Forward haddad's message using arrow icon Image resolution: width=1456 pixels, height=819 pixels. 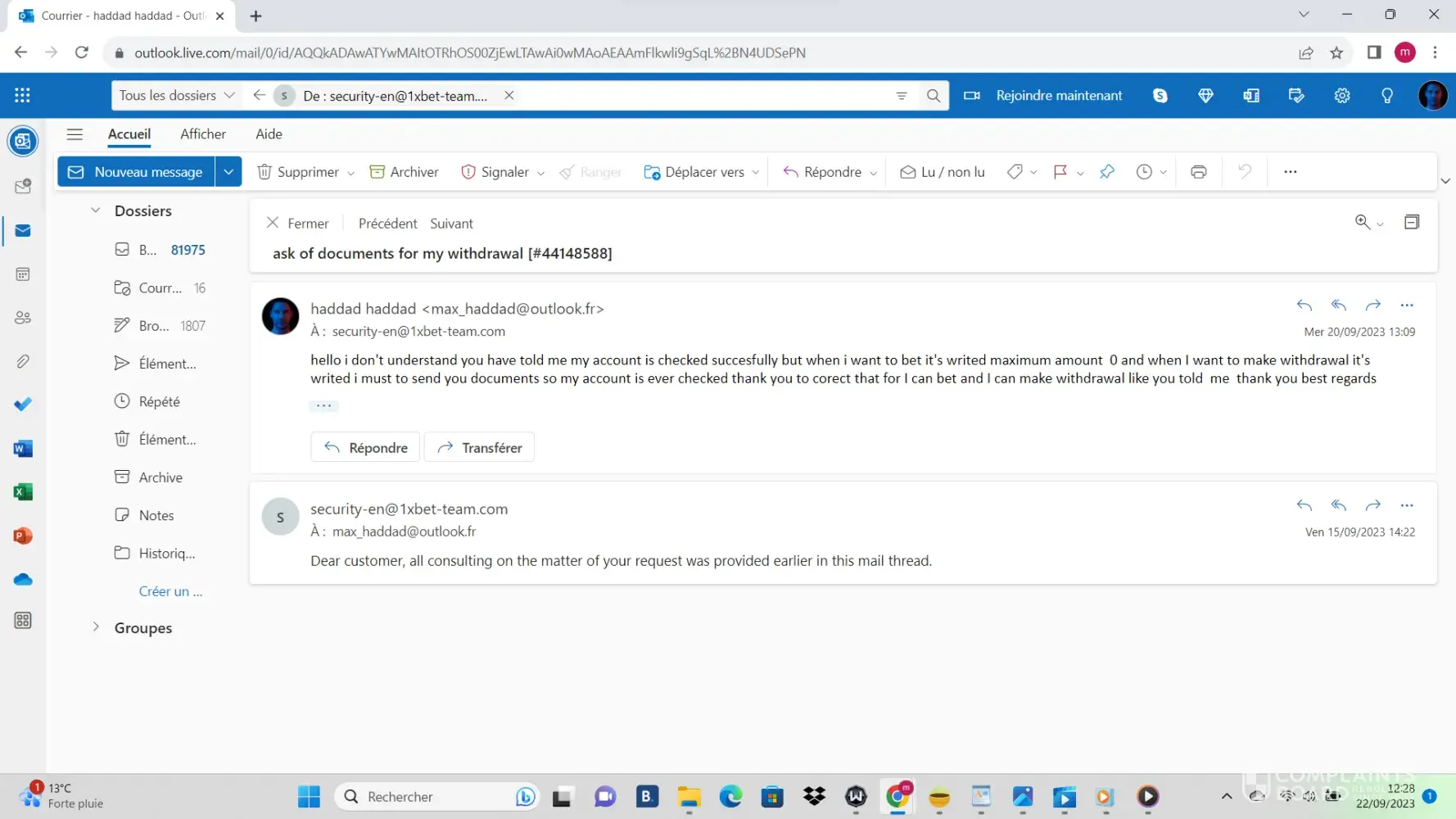click(x=1372, y=305)
